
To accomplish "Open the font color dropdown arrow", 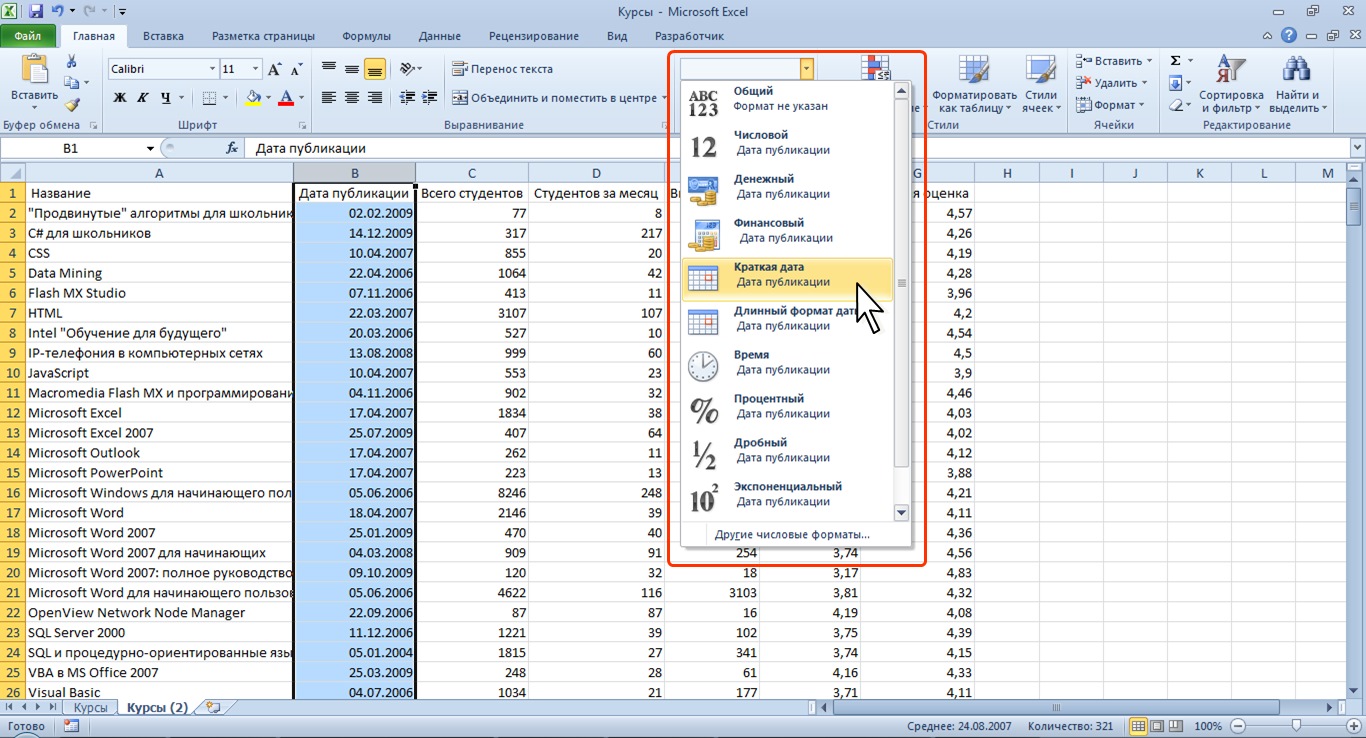I will click(x=301, y=98).
